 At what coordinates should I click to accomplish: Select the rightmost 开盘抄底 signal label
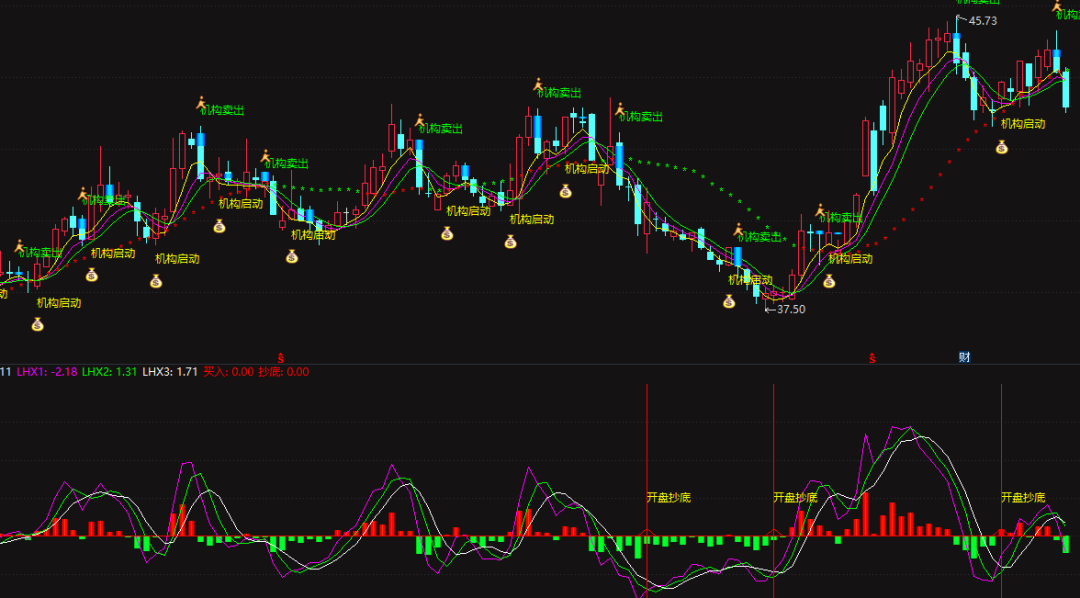[1023, 497]
